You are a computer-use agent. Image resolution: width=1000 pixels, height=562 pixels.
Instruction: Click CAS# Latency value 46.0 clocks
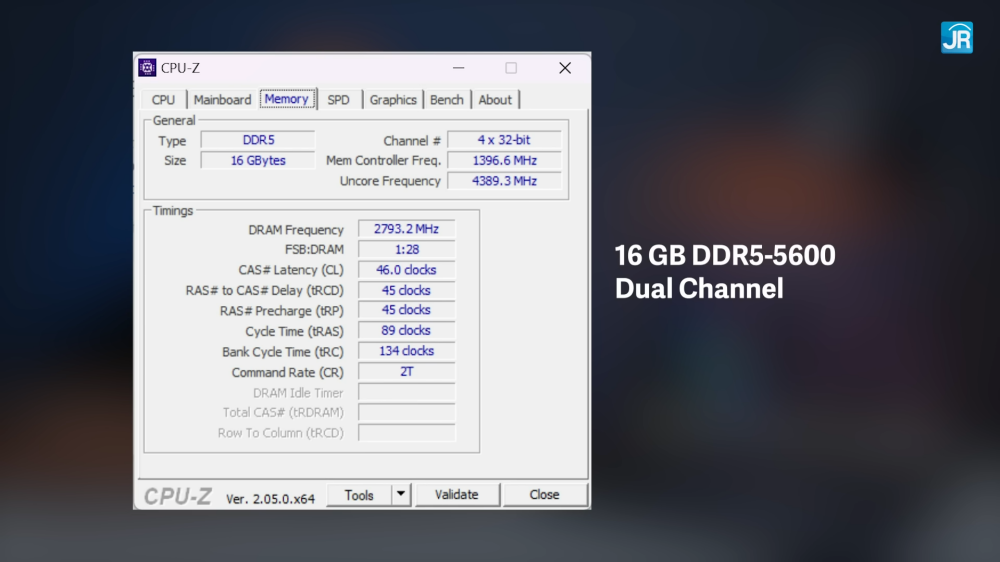point(406,270)
